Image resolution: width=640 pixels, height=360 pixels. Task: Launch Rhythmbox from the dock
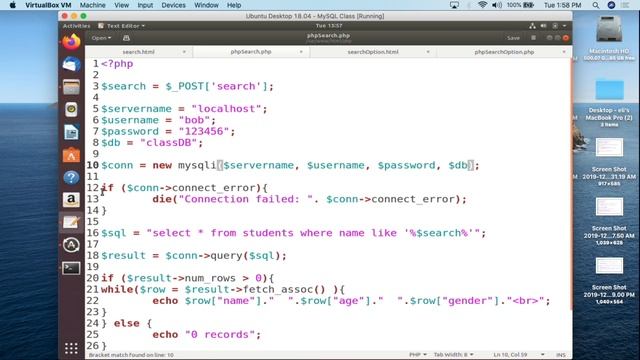pyautogui.click(x=71, y=109)
